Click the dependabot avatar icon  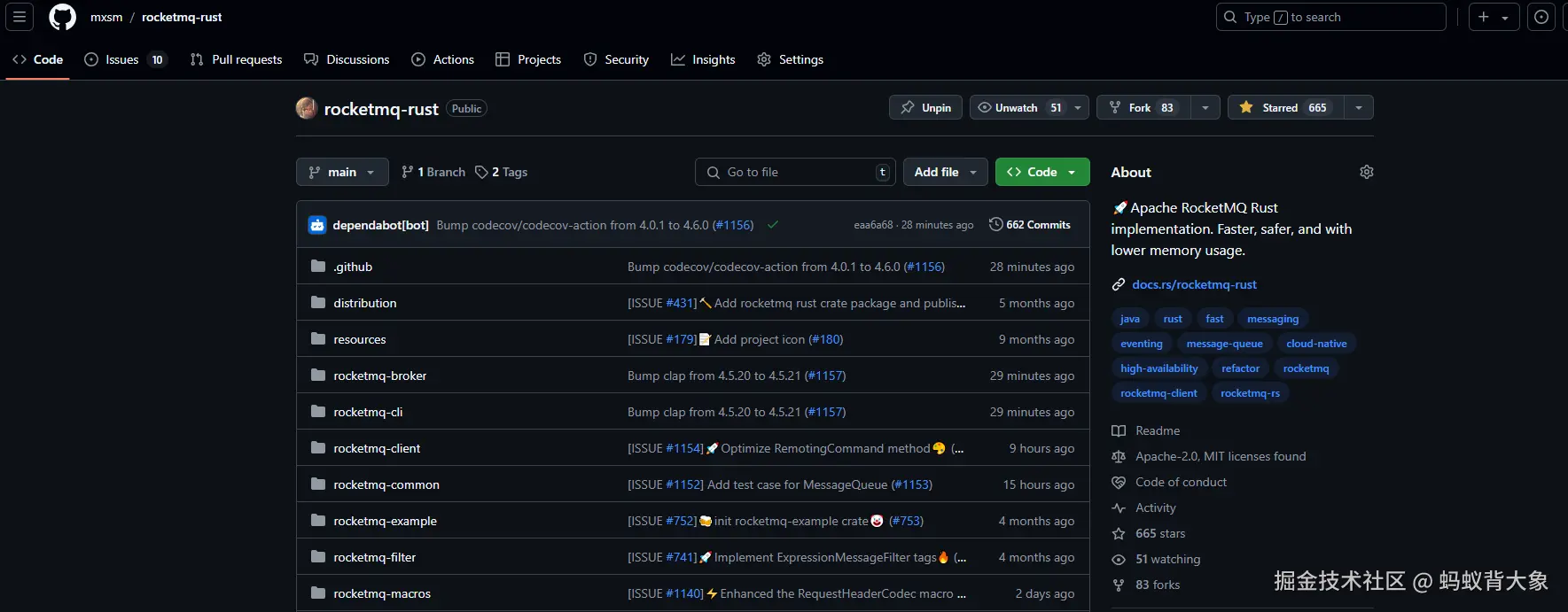click(x=317, y=225)
